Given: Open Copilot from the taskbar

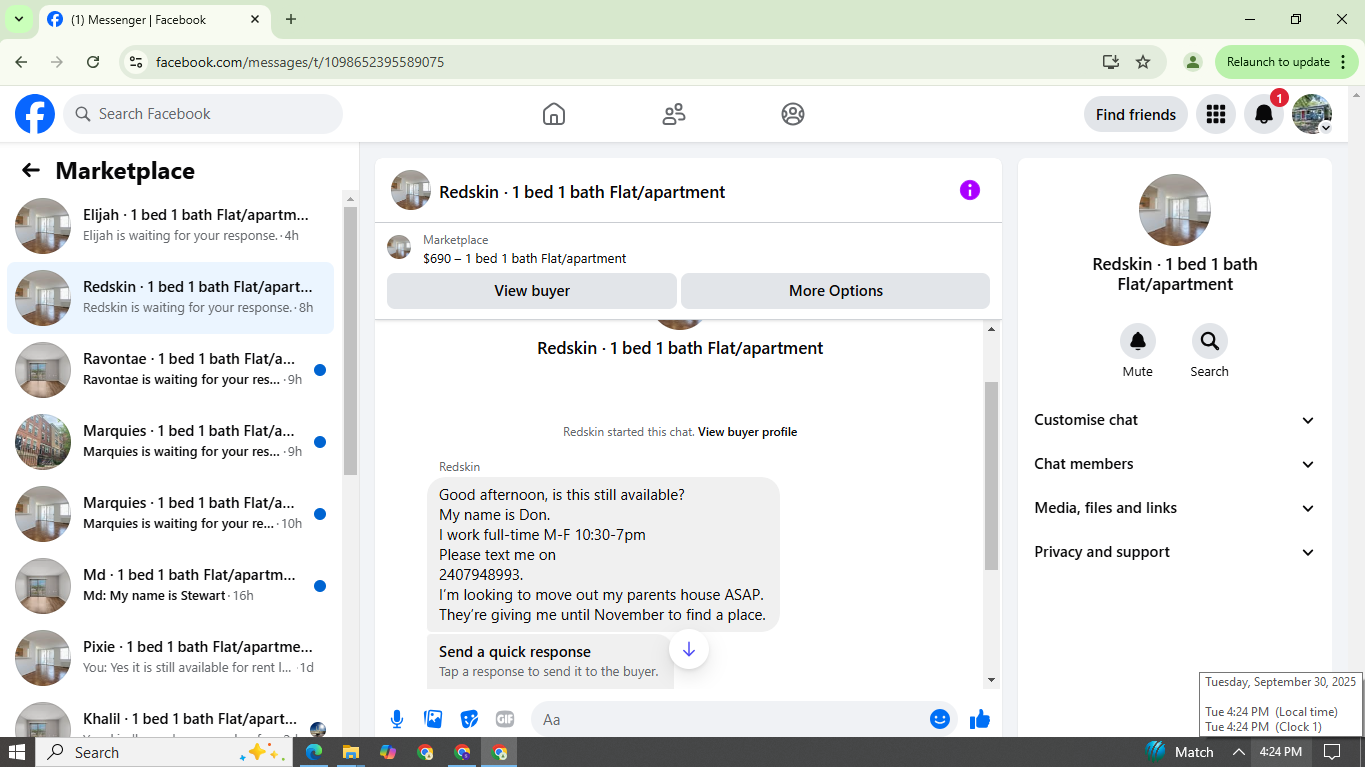Looking at the screenshot, I should tap(388, 752).
